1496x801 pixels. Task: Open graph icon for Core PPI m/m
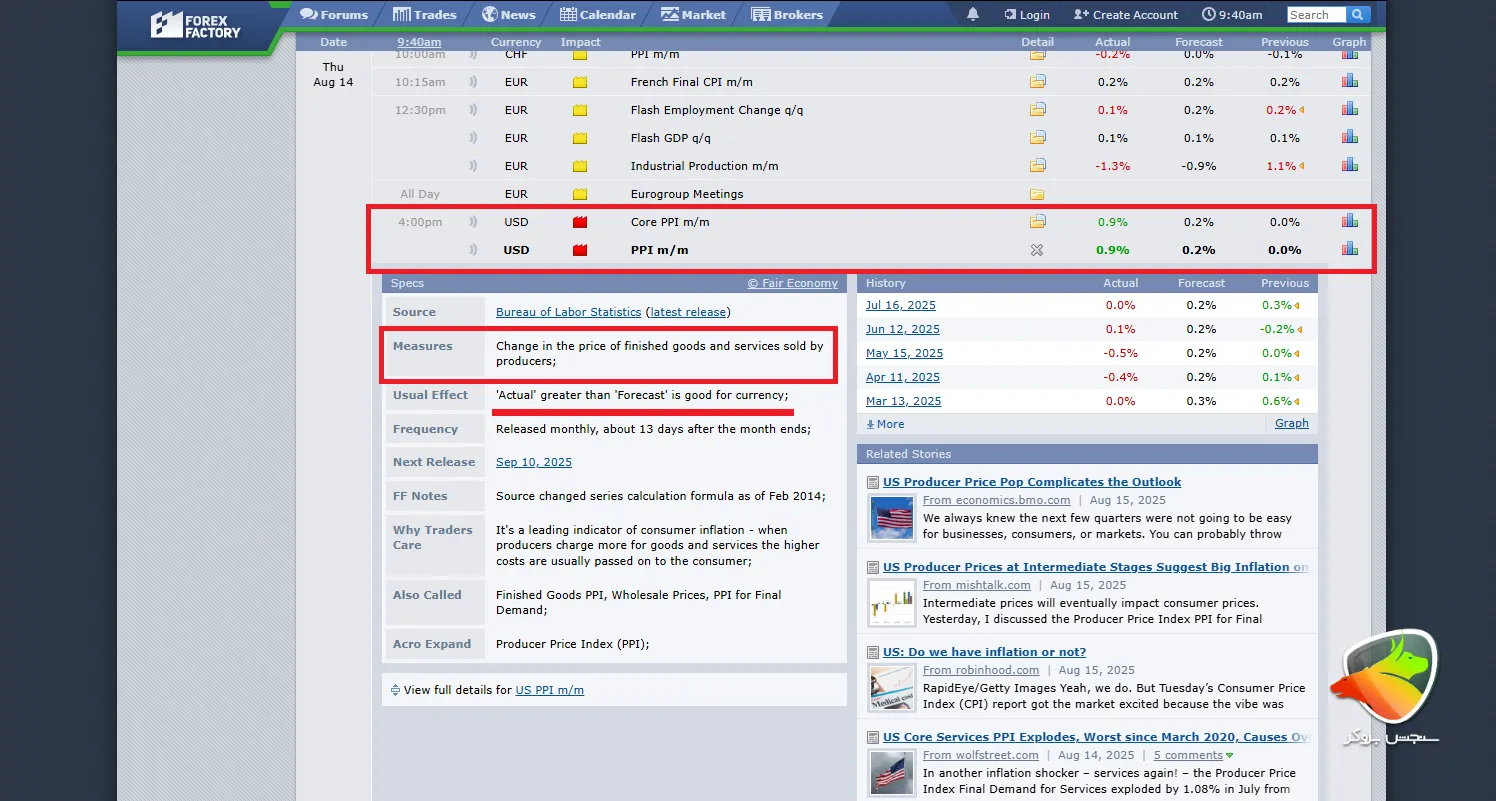point(1349,221)
